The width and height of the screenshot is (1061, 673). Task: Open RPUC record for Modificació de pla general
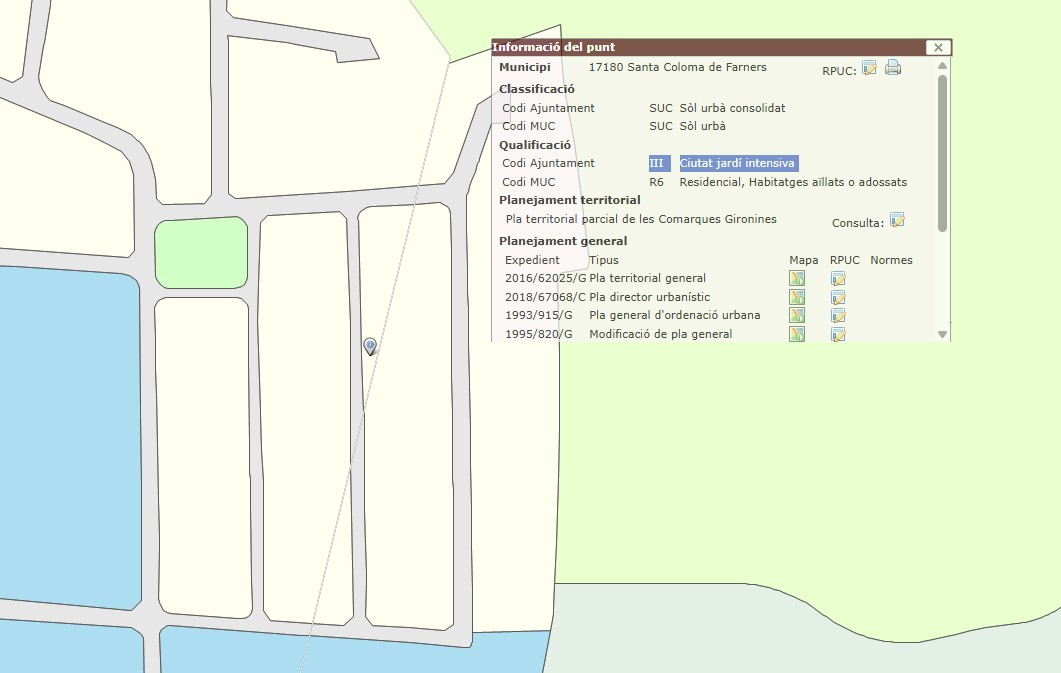coord(838,333)
